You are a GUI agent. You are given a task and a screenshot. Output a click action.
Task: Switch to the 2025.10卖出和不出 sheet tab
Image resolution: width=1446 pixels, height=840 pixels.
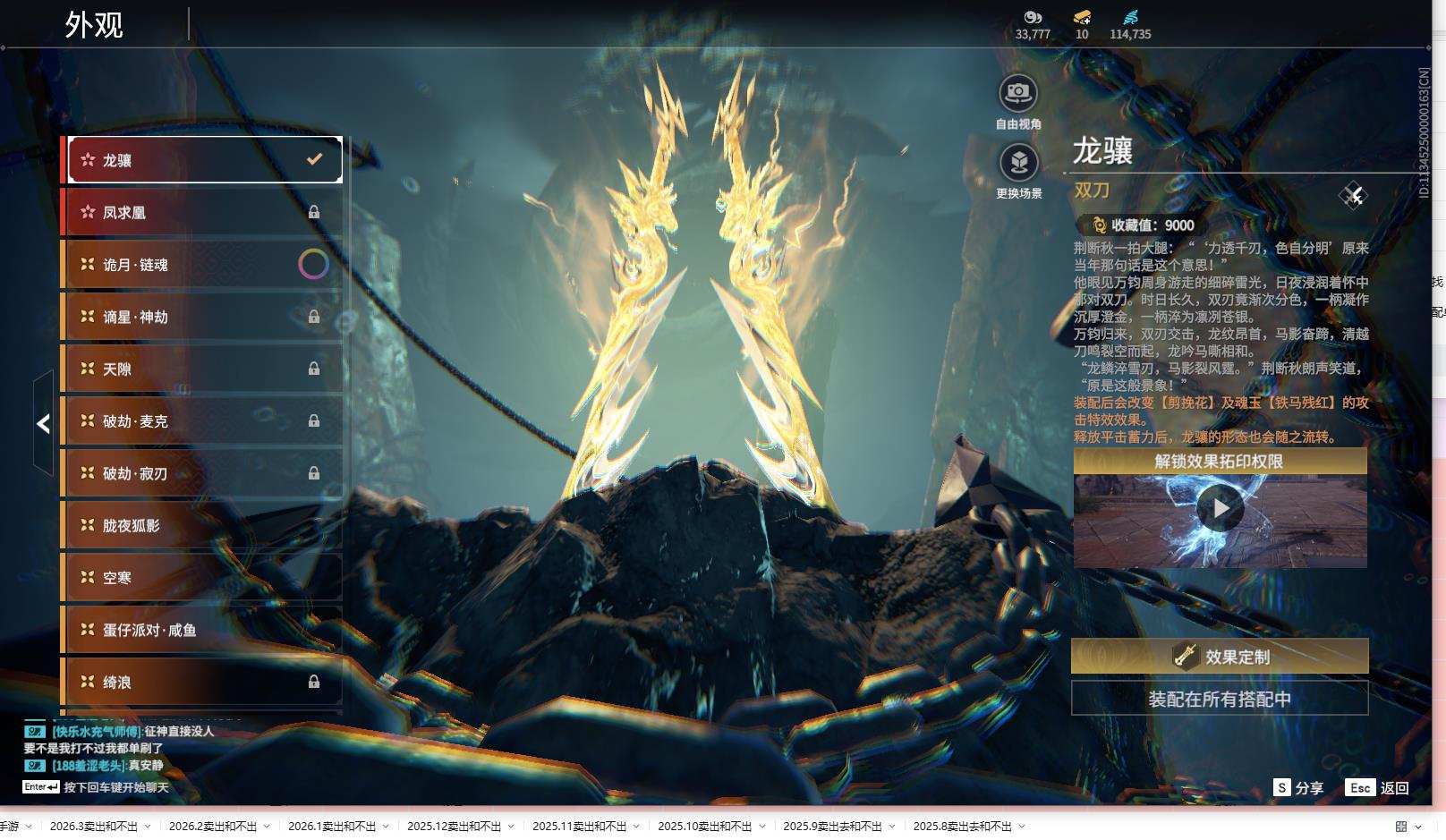[x=704, y=827]
